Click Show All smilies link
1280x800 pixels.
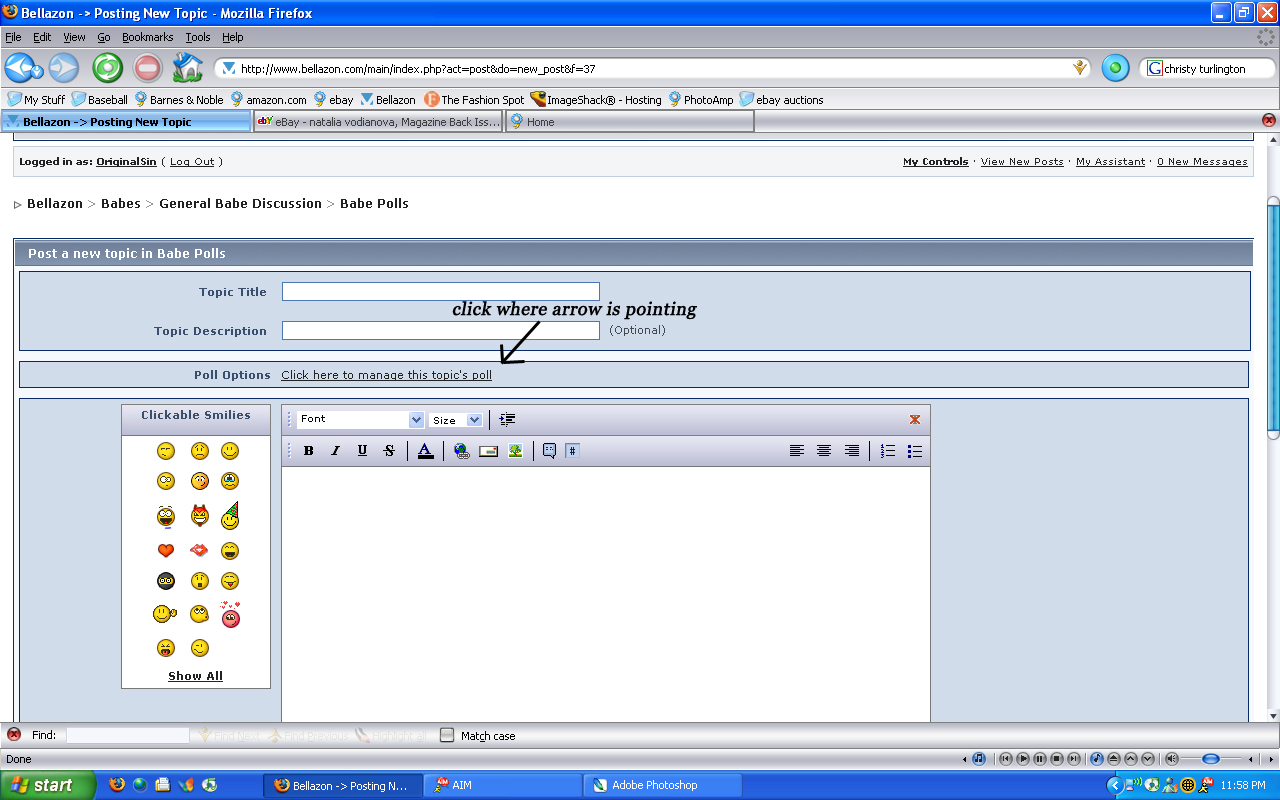coord(195,676)
